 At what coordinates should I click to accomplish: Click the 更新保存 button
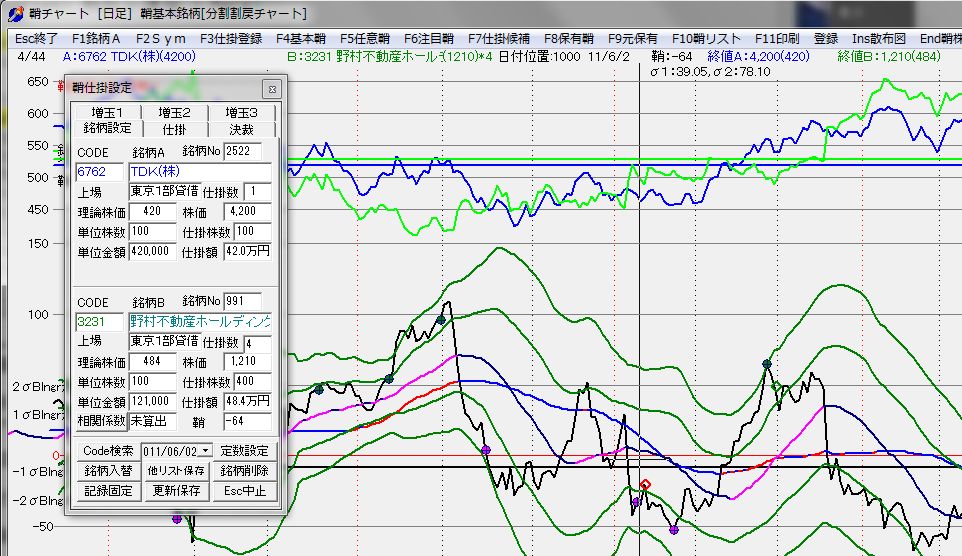coord(176,491)
